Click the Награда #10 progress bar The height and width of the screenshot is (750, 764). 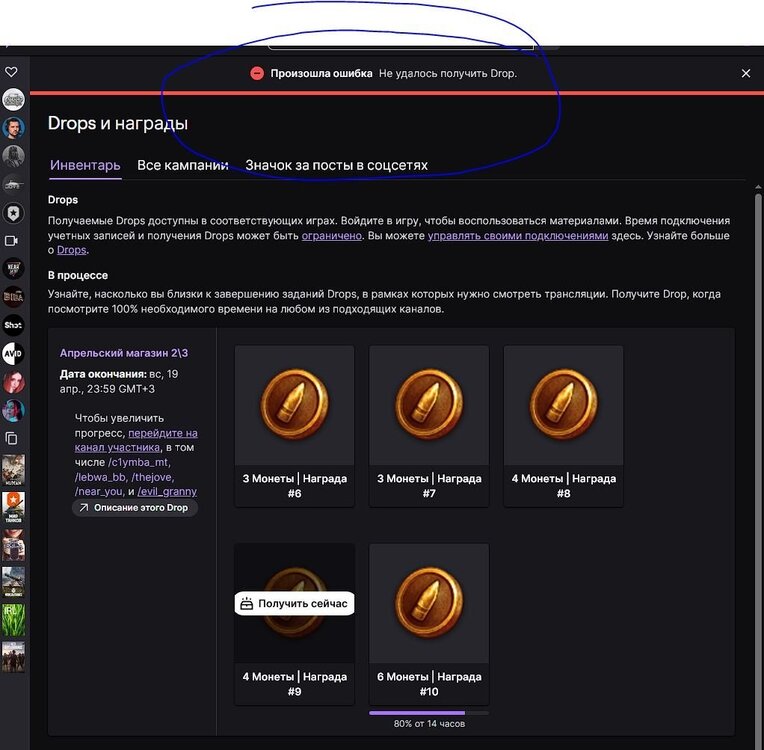point(429,713)
